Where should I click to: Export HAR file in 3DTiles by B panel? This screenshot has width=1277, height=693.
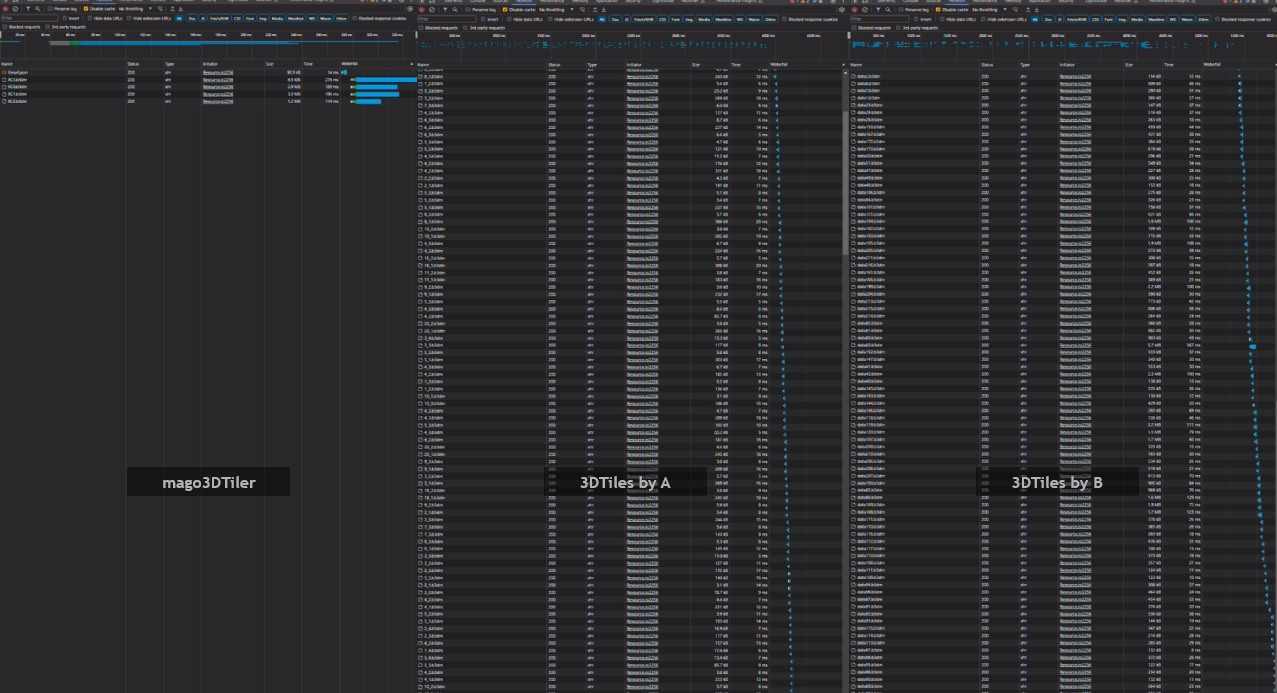point(1037,10)
